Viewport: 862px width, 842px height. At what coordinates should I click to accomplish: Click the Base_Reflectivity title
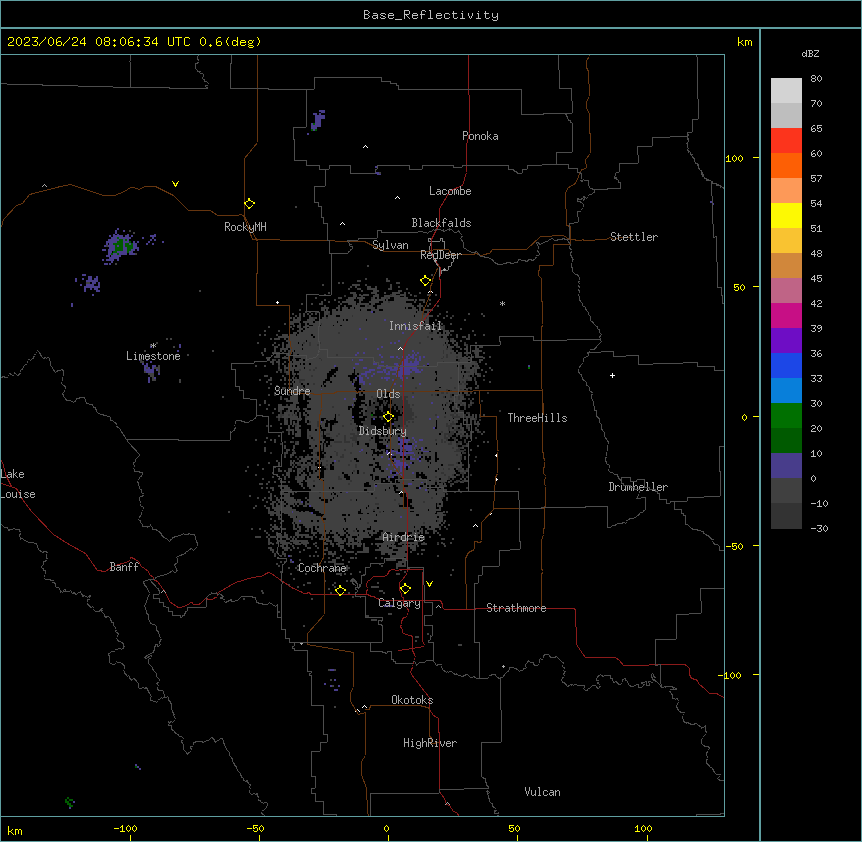coord(431,15)
